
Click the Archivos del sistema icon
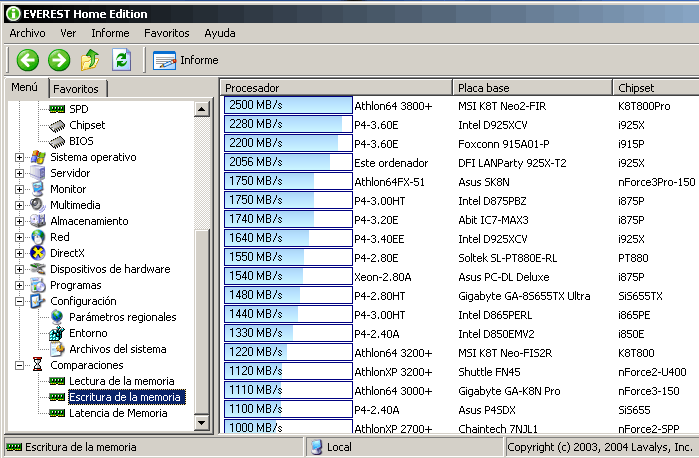58,349
